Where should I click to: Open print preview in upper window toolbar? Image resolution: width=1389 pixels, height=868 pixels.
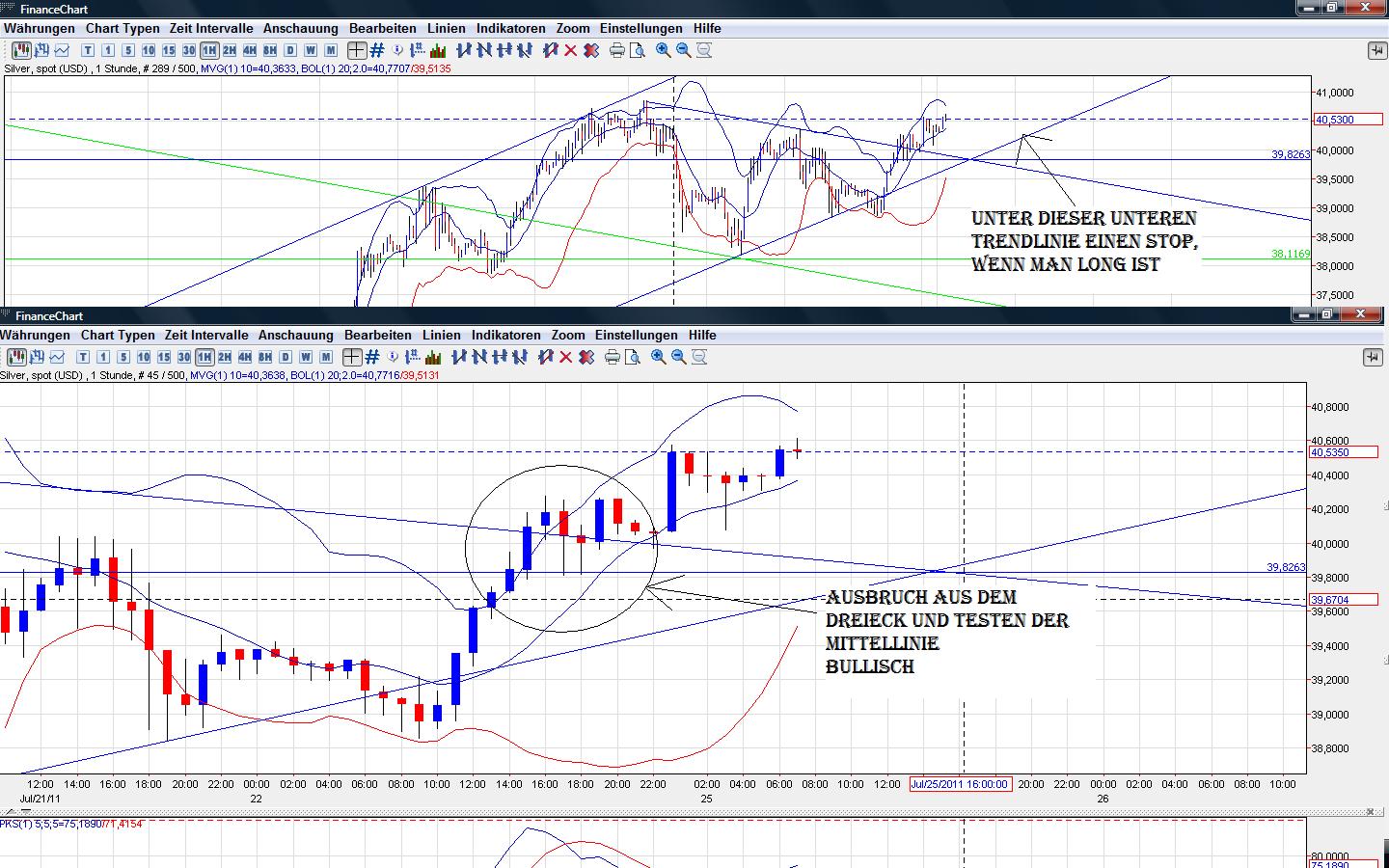638,50
